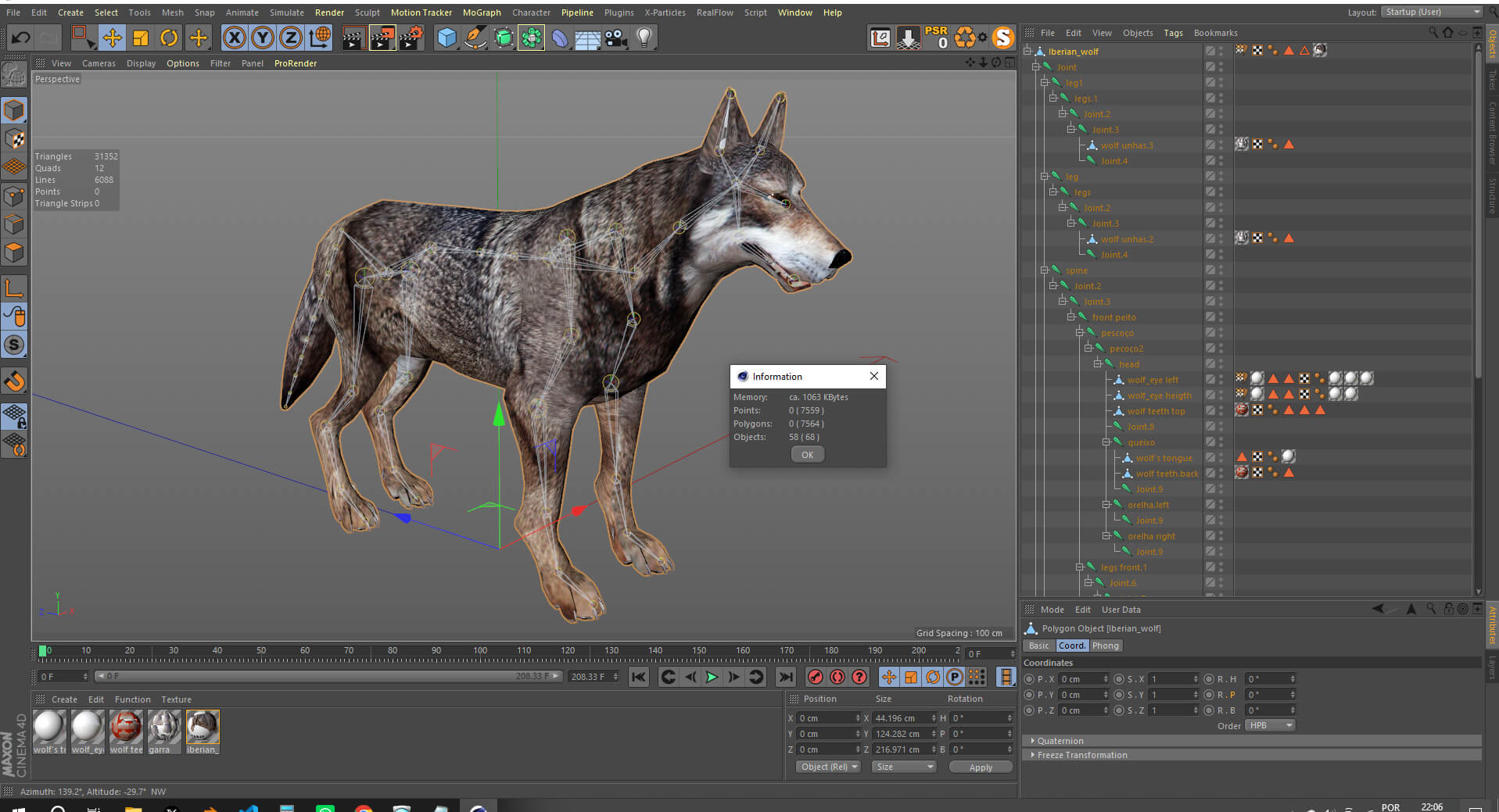Toggle Position keyframe recording
Image resolution: width=1499 pixels, height=812 pixels.
889,677
